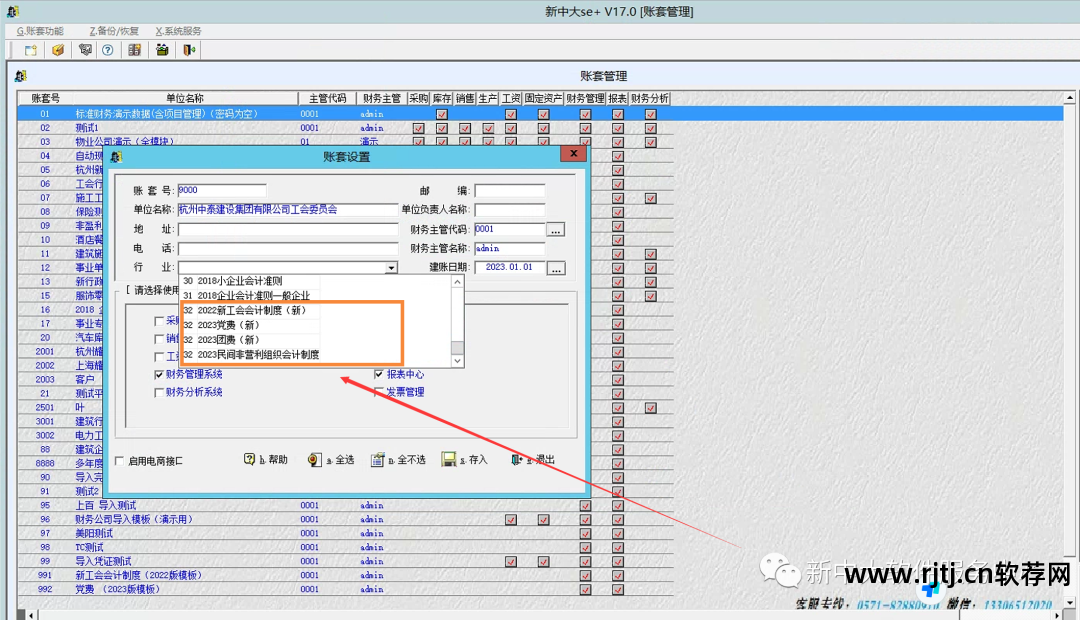Click the icon next to the 账套管理 panel title
1080x620 pixels.
coord(21,76)
